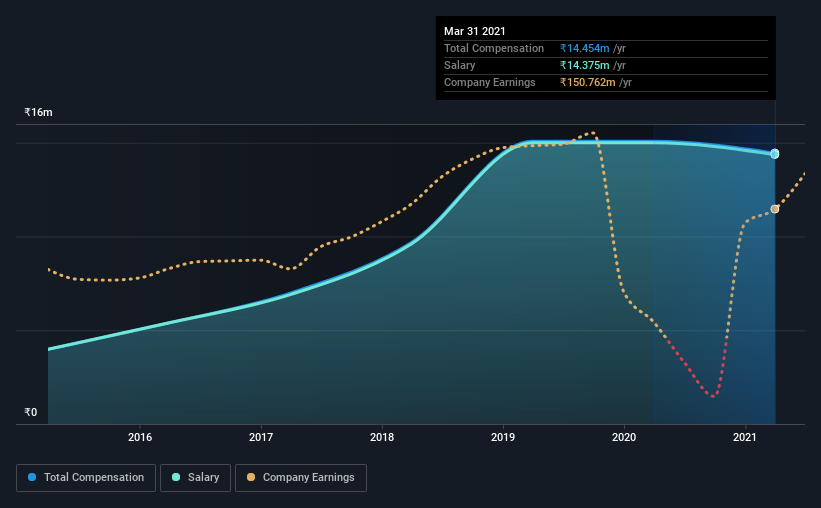821x508 pixels.
Task: Click the ₹0 y-axis label
Action: pos(30,412)
